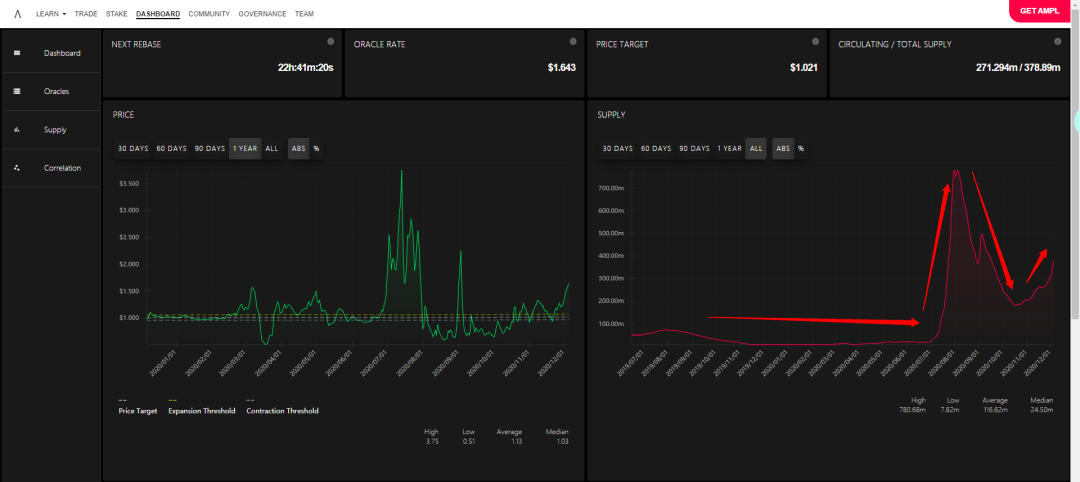This screenshot has width=1080, height=482.
Task: Click the supply value 271.294m / 378.89m
Action: point(1018,68)
